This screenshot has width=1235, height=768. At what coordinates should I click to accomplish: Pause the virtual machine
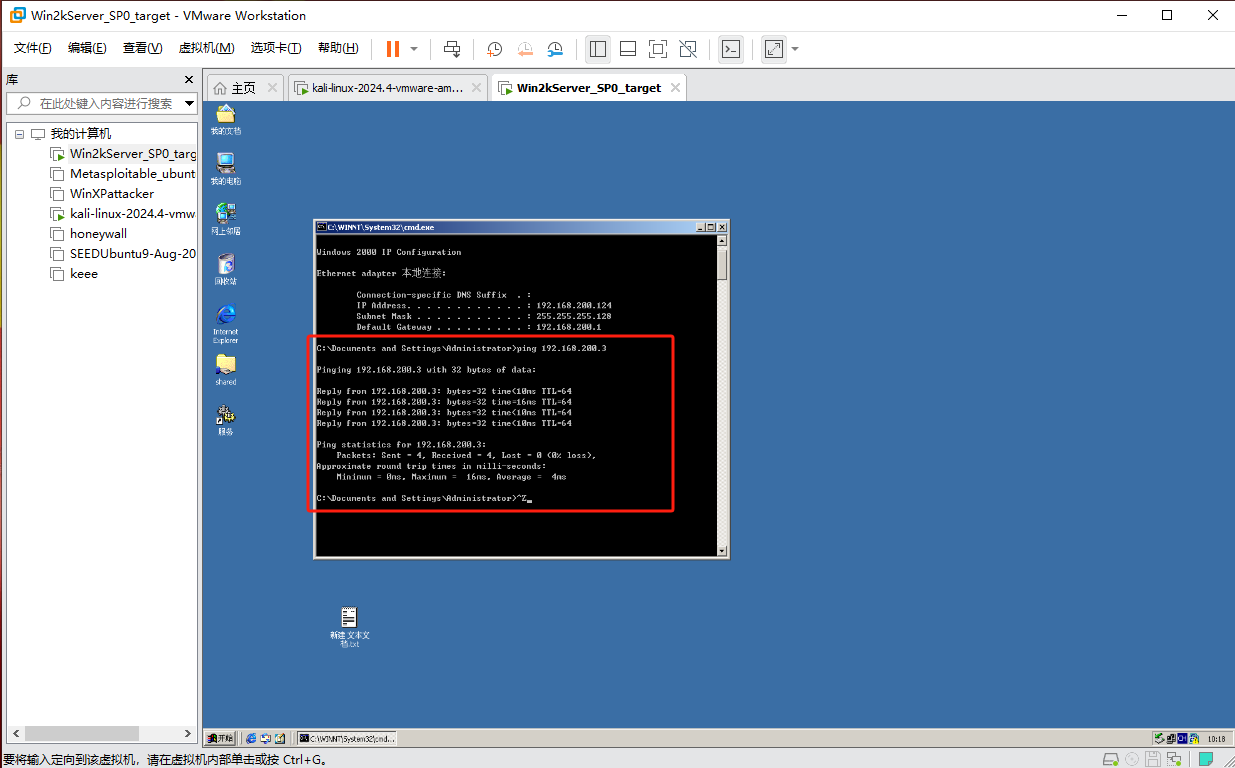click(x=393, y=48)
